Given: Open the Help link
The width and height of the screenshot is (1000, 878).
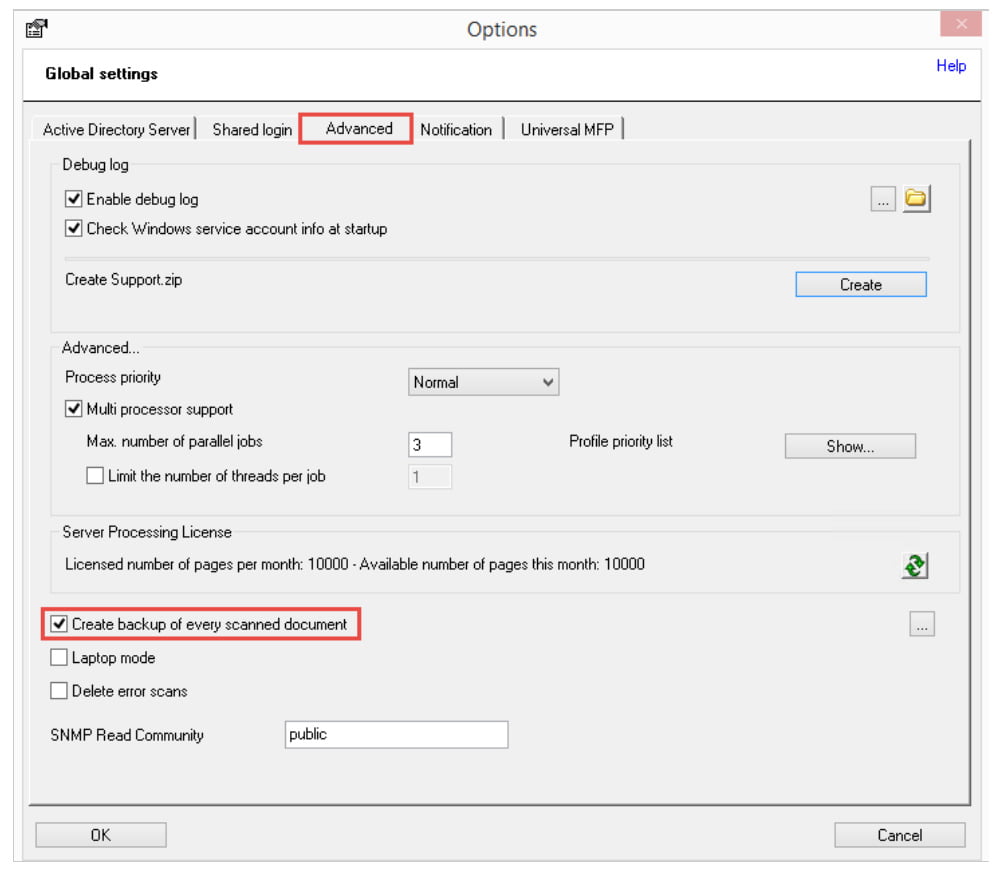Looking at the screenshot, I should (950, 66).
